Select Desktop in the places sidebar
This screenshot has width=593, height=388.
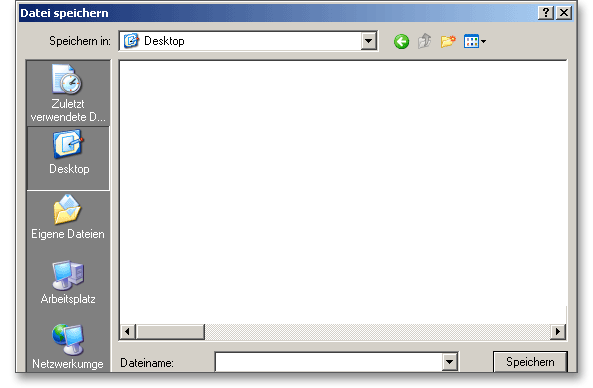pos(68,158)
